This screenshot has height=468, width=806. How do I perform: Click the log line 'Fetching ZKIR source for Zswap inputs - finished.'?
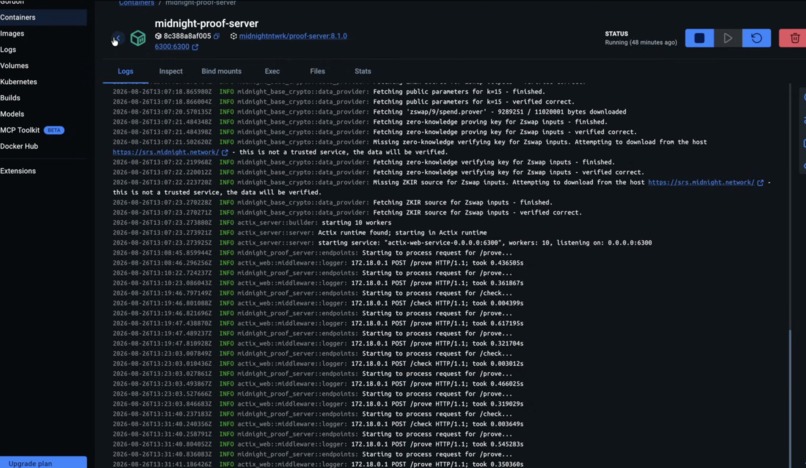(x=333, y=203)
